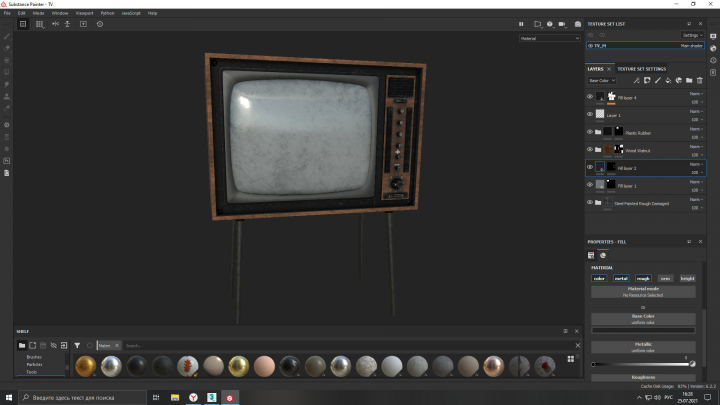Open opacity dropdown for Fill layer 1
Screen dimensions: 720x405
click(x=697, y=190)
